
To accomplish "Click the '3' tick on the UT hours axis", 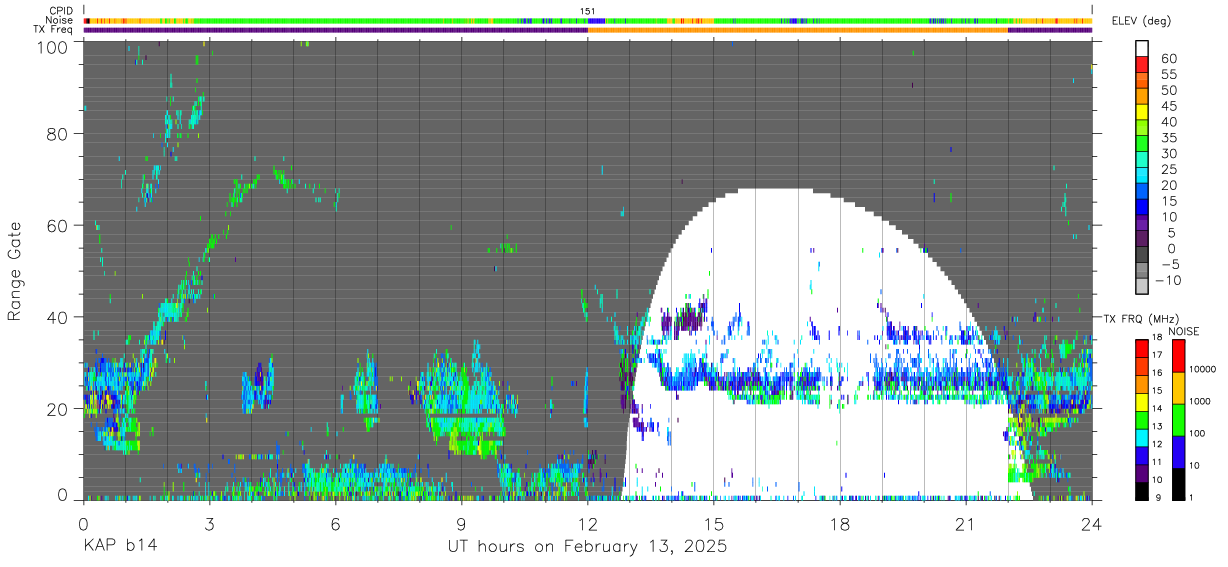I will click(210, 524).
